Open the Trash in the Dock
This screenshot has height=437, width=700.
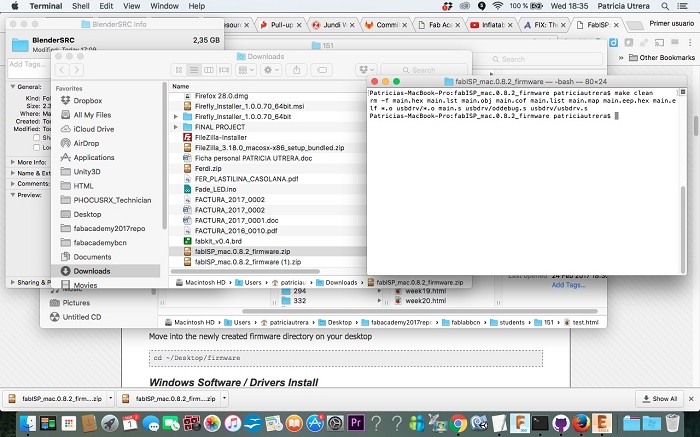click(672, 423)
